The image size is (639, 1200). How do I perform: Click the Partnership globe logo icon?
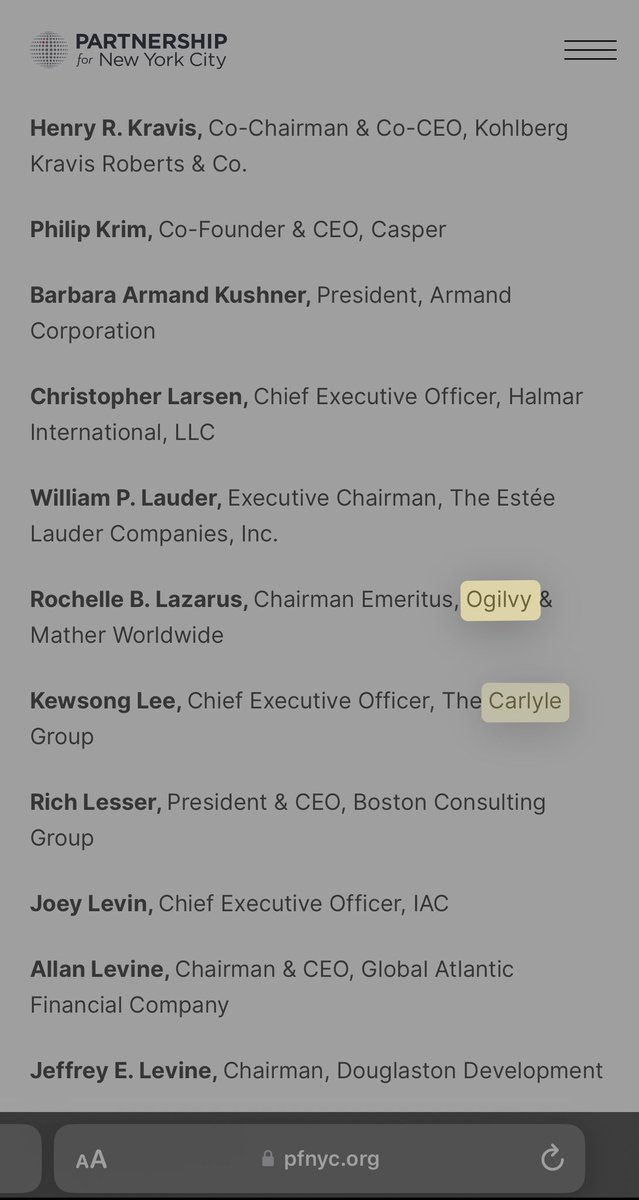tap(48, 50)
